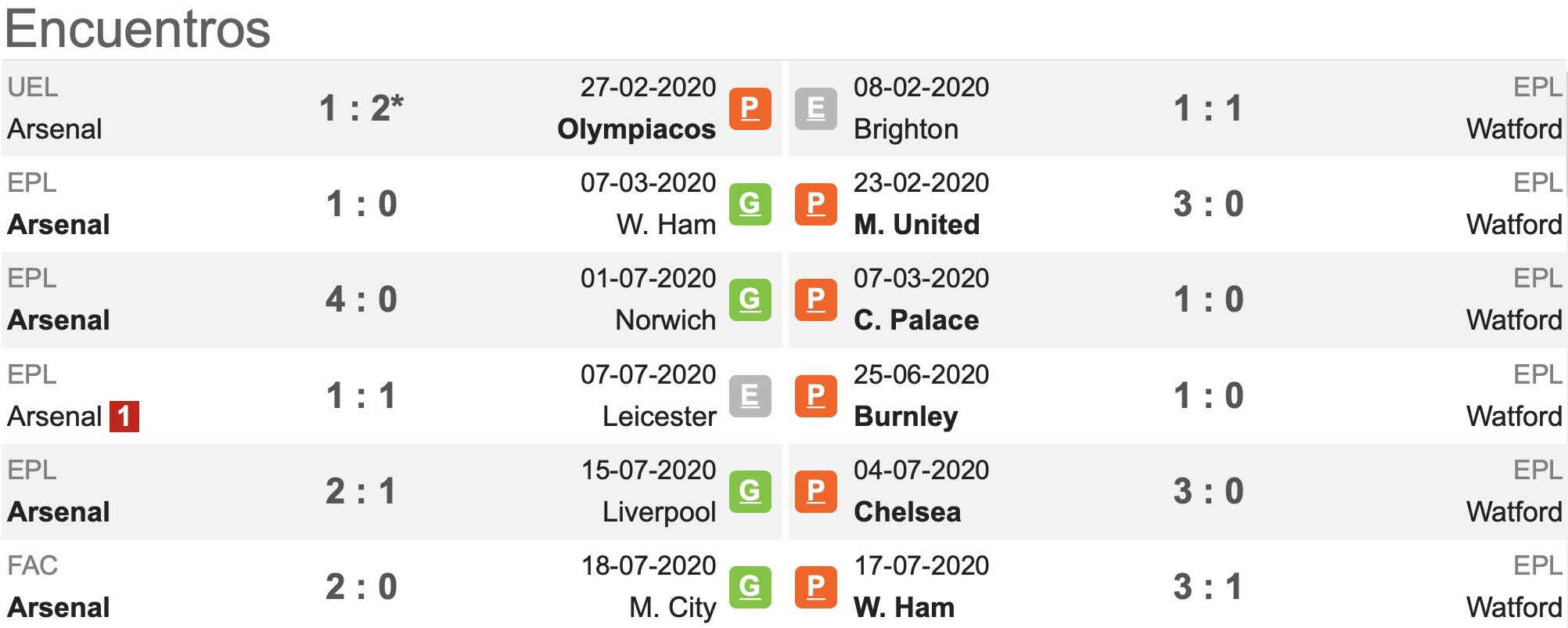Image resolution: width=1568 pixels, height=628 pixels.
Task: Click the grey E badge for Arsenal–Leicester
Action: click(750, 395)
